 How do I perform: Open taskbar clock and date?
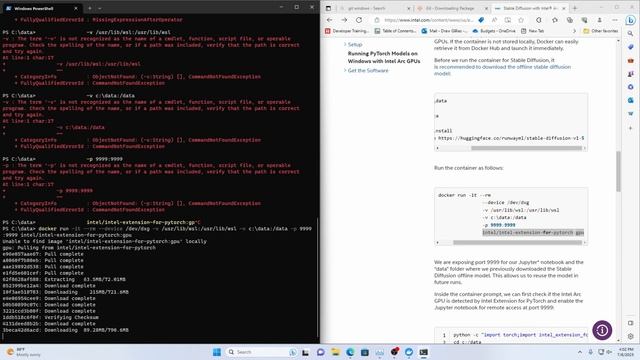click(625, 352)
